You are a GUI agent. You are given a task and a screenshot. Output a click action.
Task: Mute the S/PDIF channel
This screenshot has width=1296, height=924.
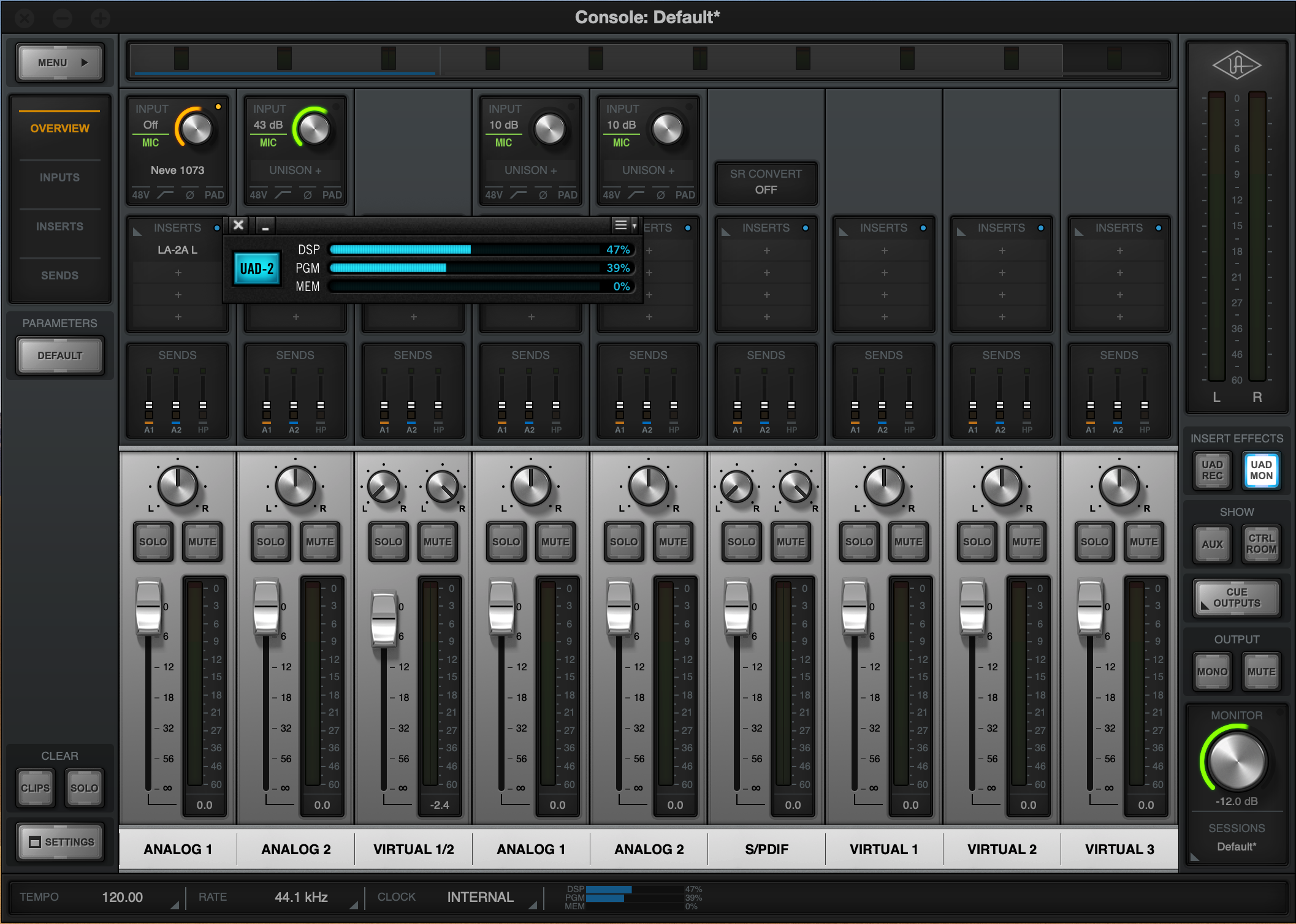[x=791, y=542]
